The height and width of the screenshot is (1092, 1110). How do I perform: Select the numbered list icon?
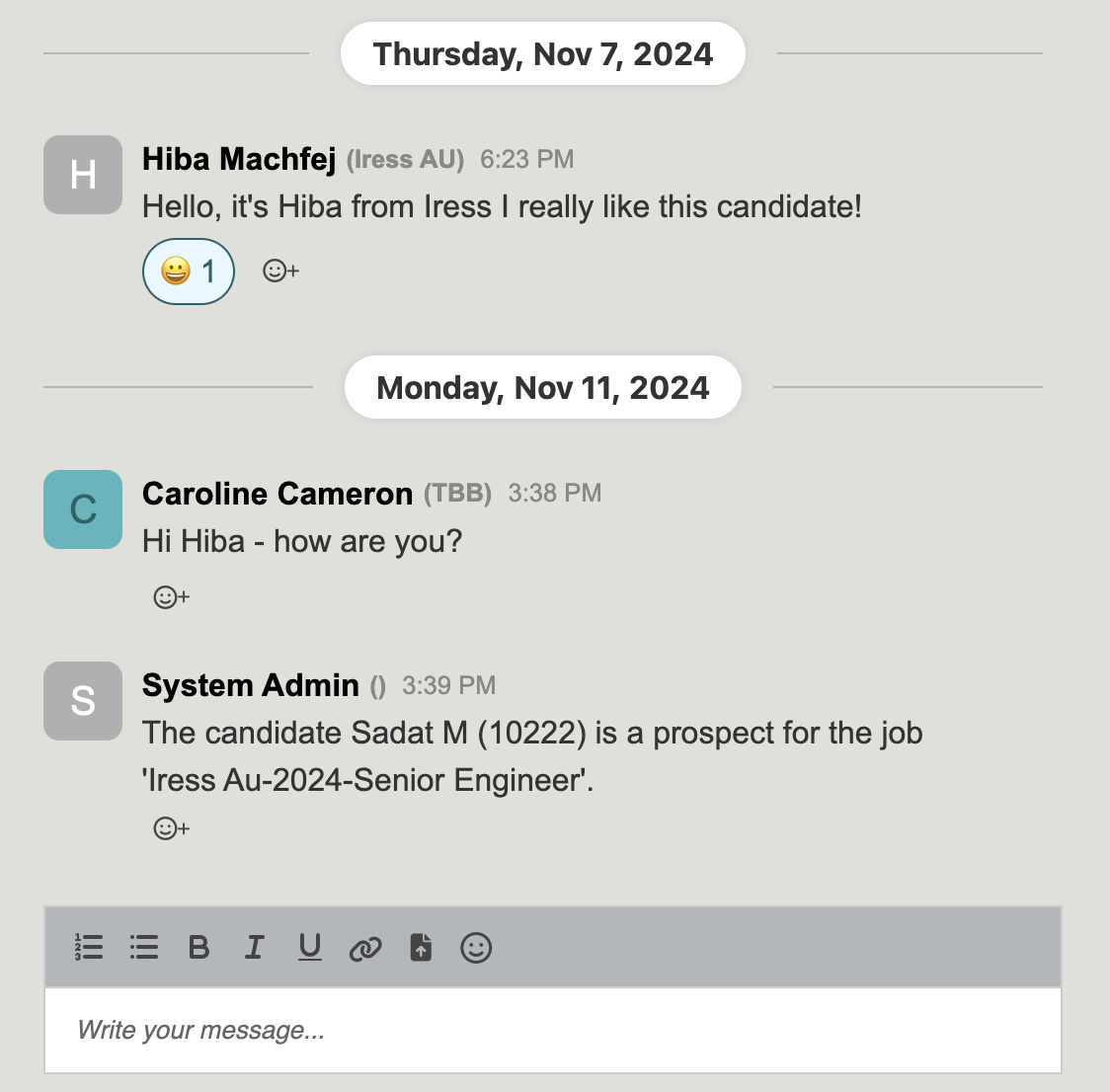point(88,948)
